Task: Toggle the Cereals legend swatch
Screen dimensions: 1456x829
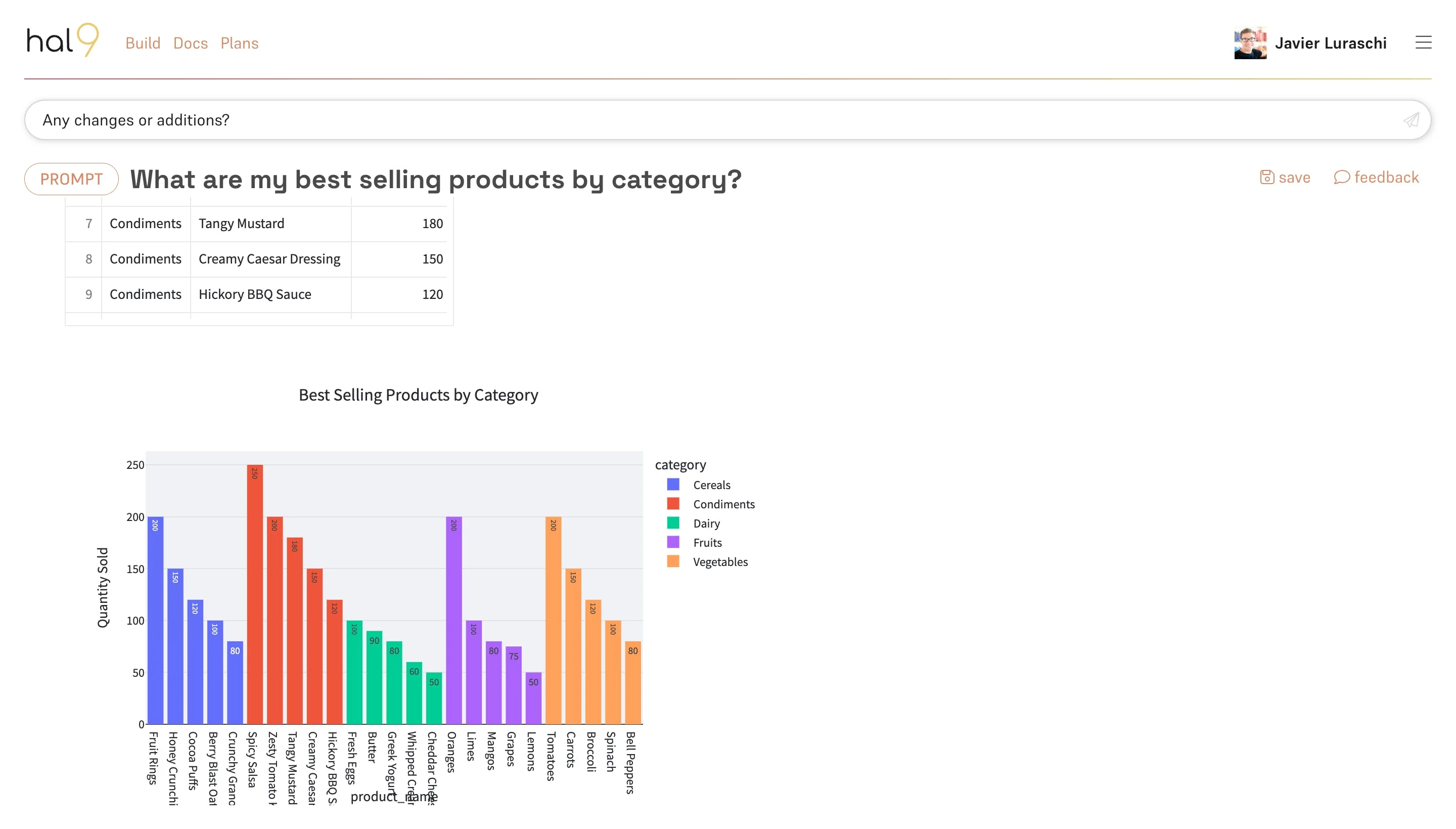Action: 673,485
